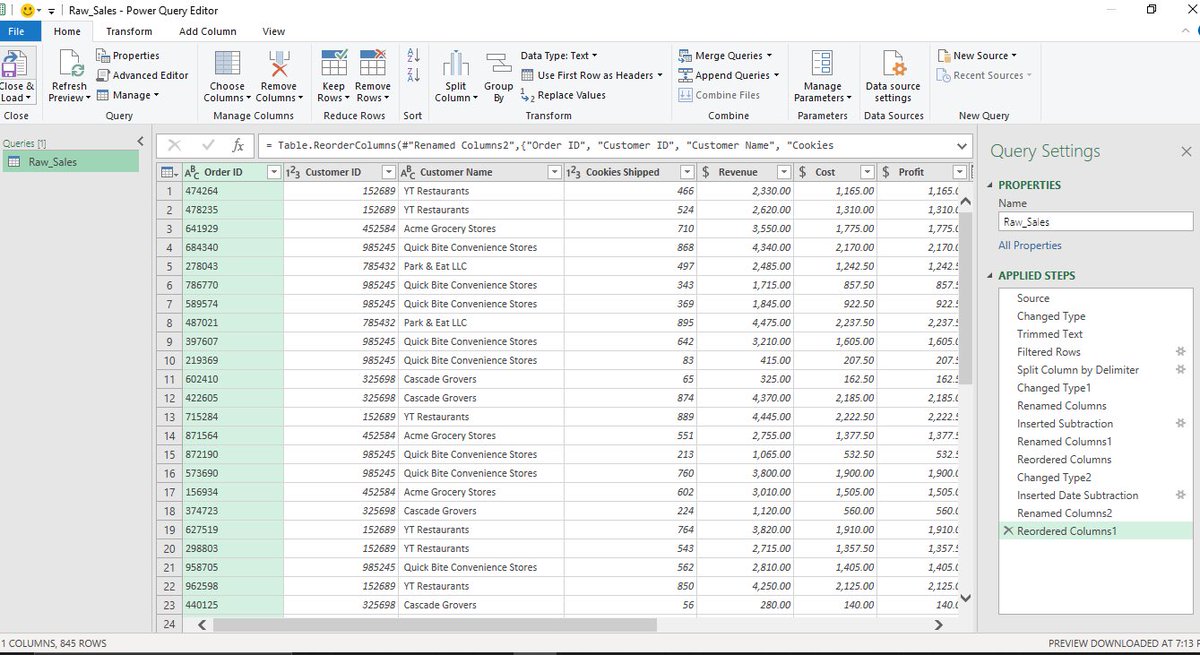Click the Revenue cell 4,475.00
Image resolution: width=1200 pixels, height=655 pixels.
click(746, 323)
